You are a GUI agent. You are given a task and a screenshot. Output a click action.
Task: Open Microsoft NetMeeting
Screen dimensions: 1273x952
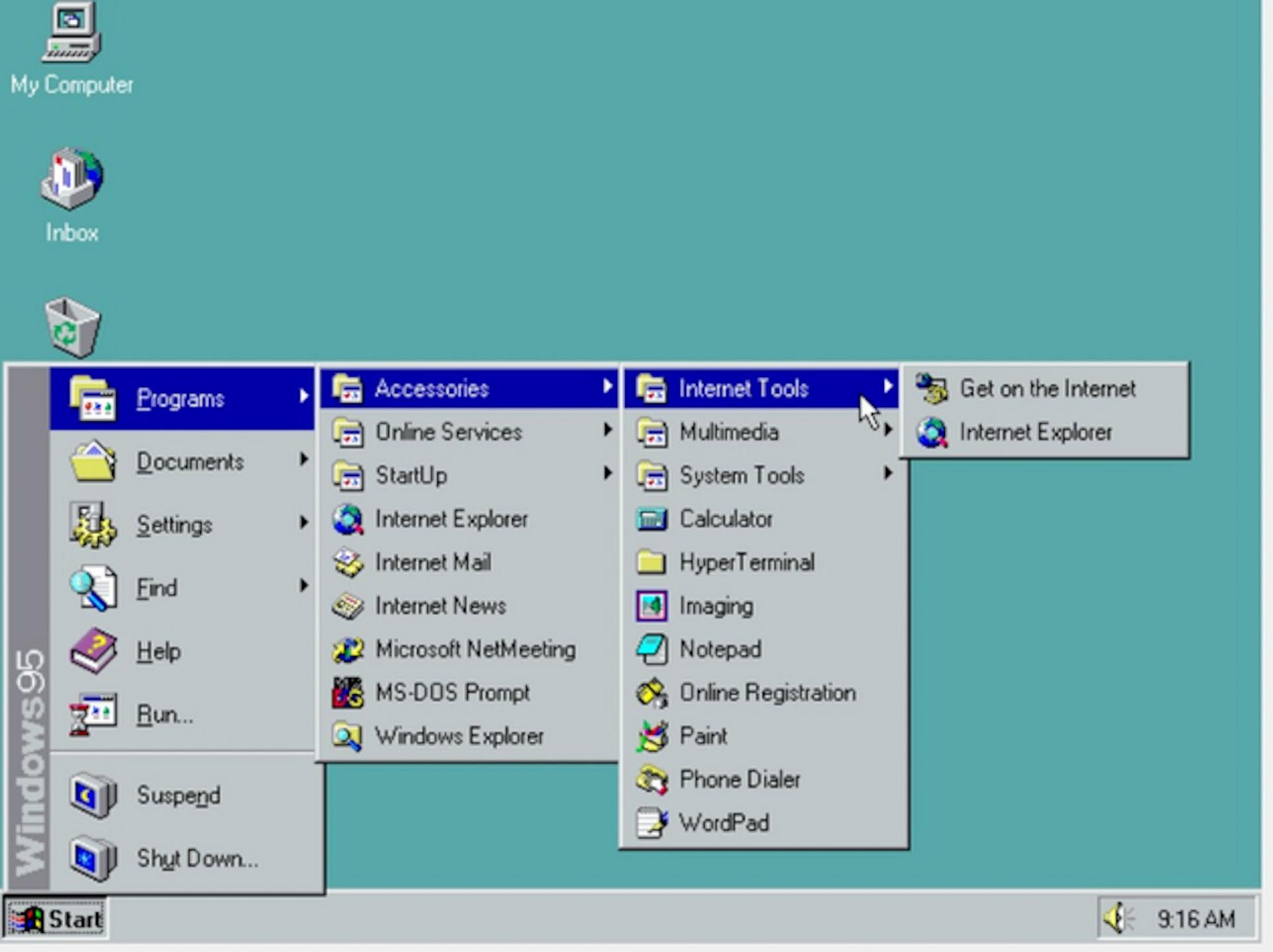(x=475, y=649)
